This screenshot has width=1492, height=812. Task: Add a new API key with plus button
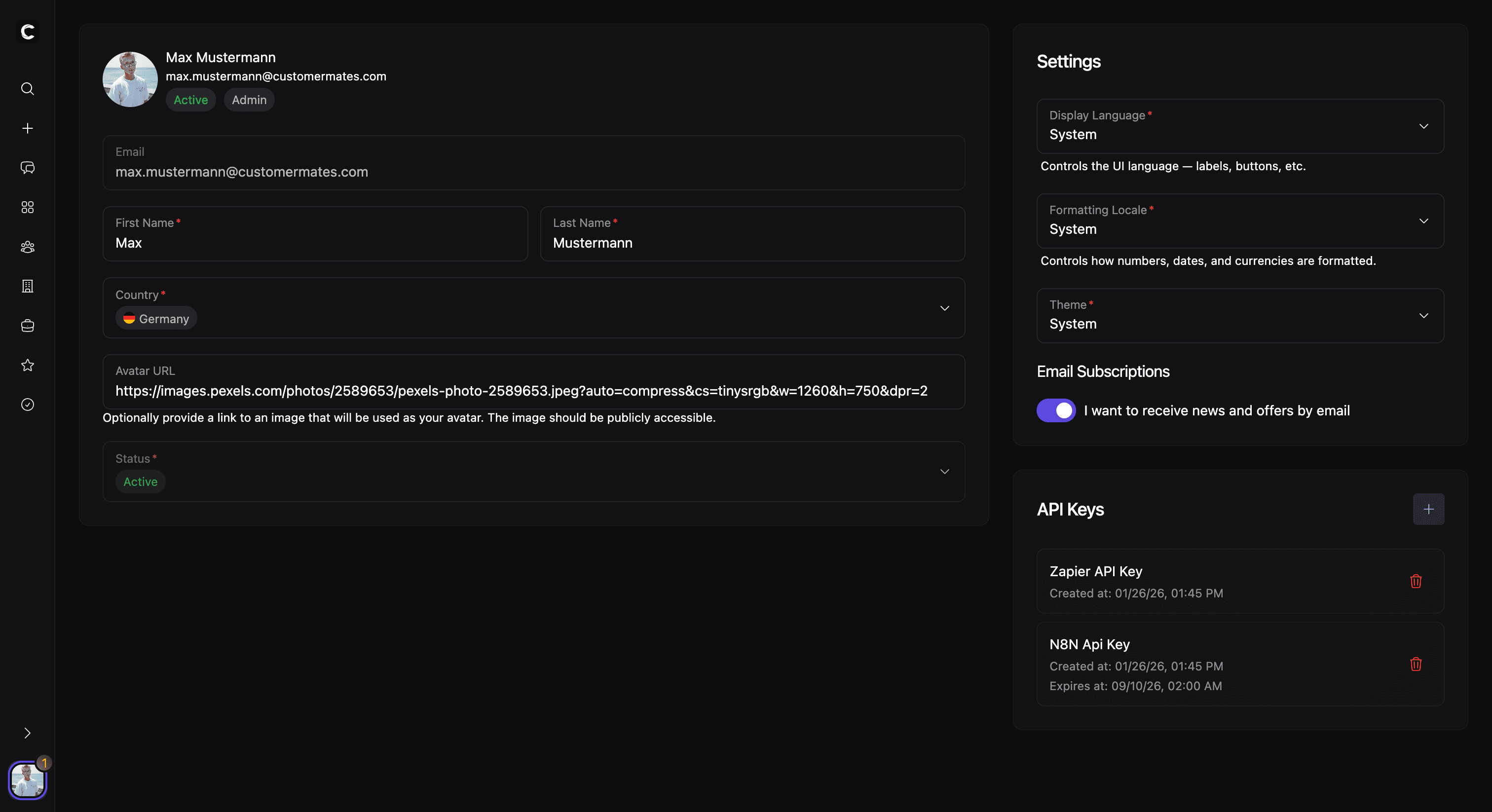[x=1428, y=509]
